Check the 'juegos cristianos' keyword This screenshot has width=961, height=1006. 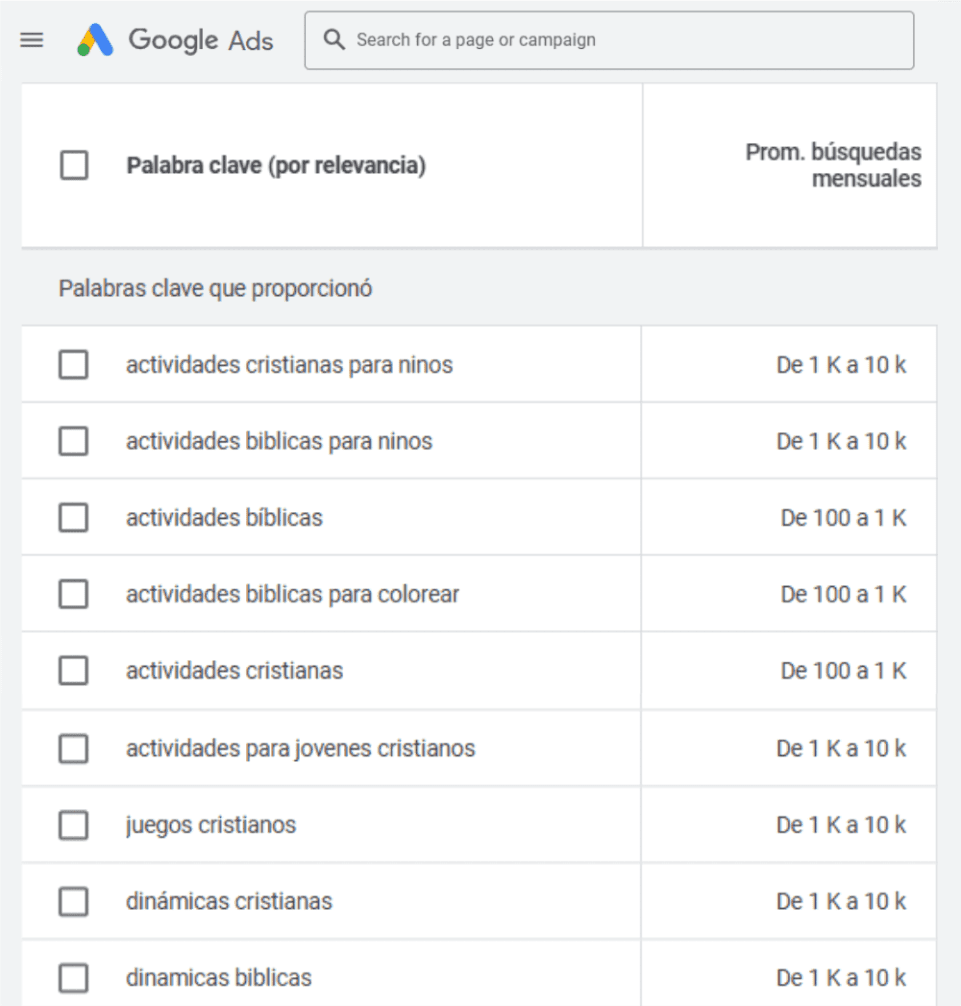pyautogui.click(x=73, y=825)
